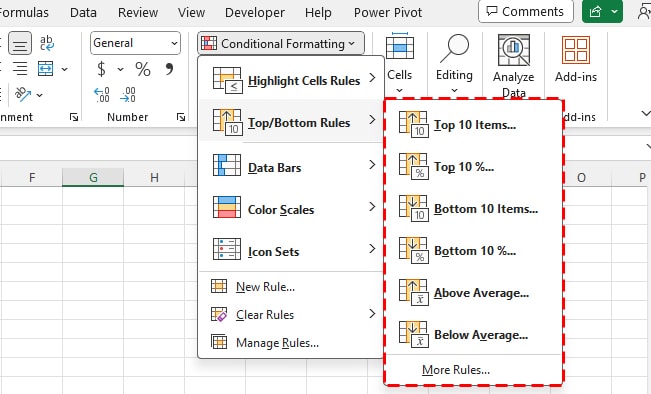Viewport: 651px width, 394px height.
Task: Open the Color Scales submenu
Action: point(292,208)
